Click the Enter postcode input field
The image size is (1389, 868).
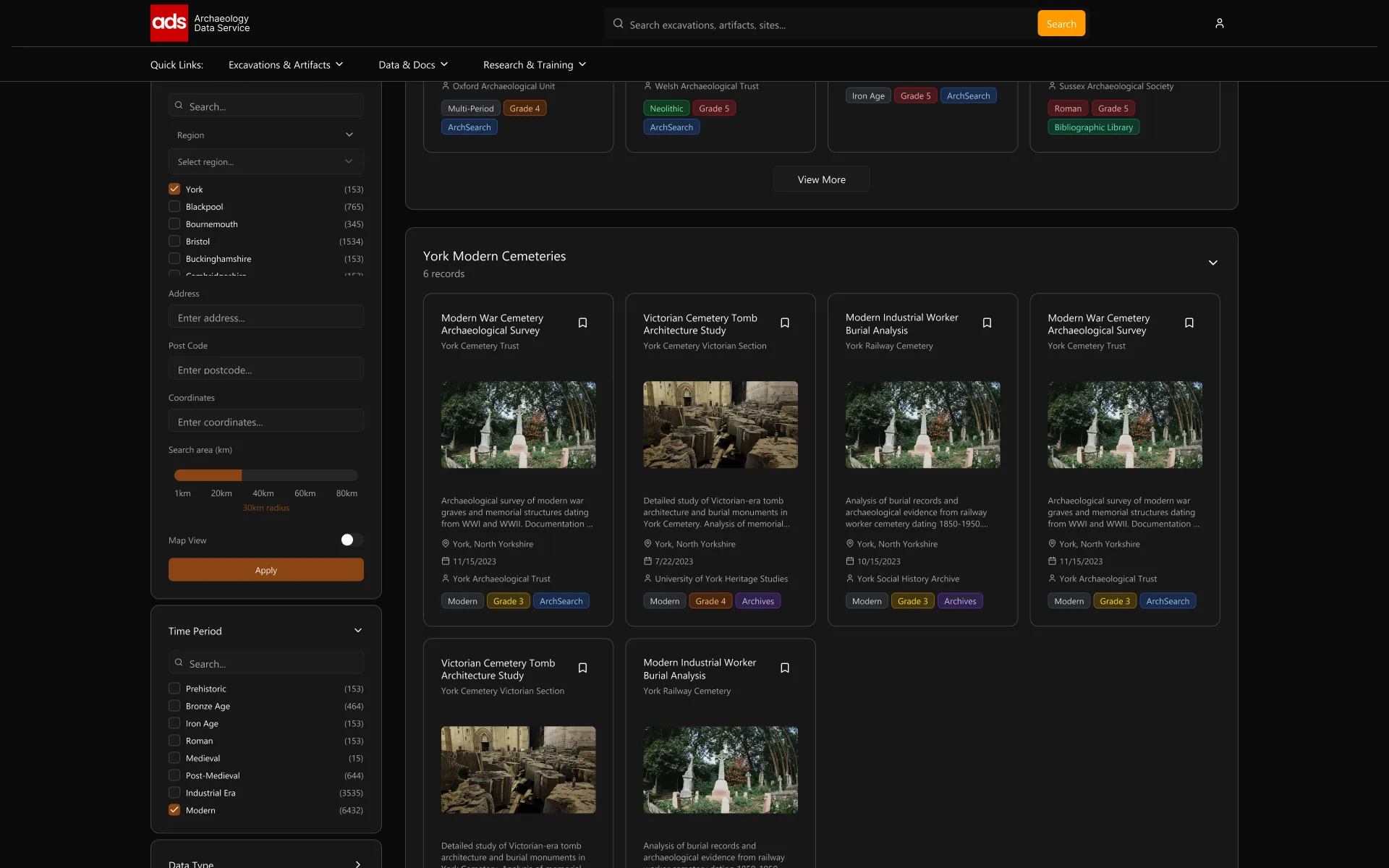[266, 370]
